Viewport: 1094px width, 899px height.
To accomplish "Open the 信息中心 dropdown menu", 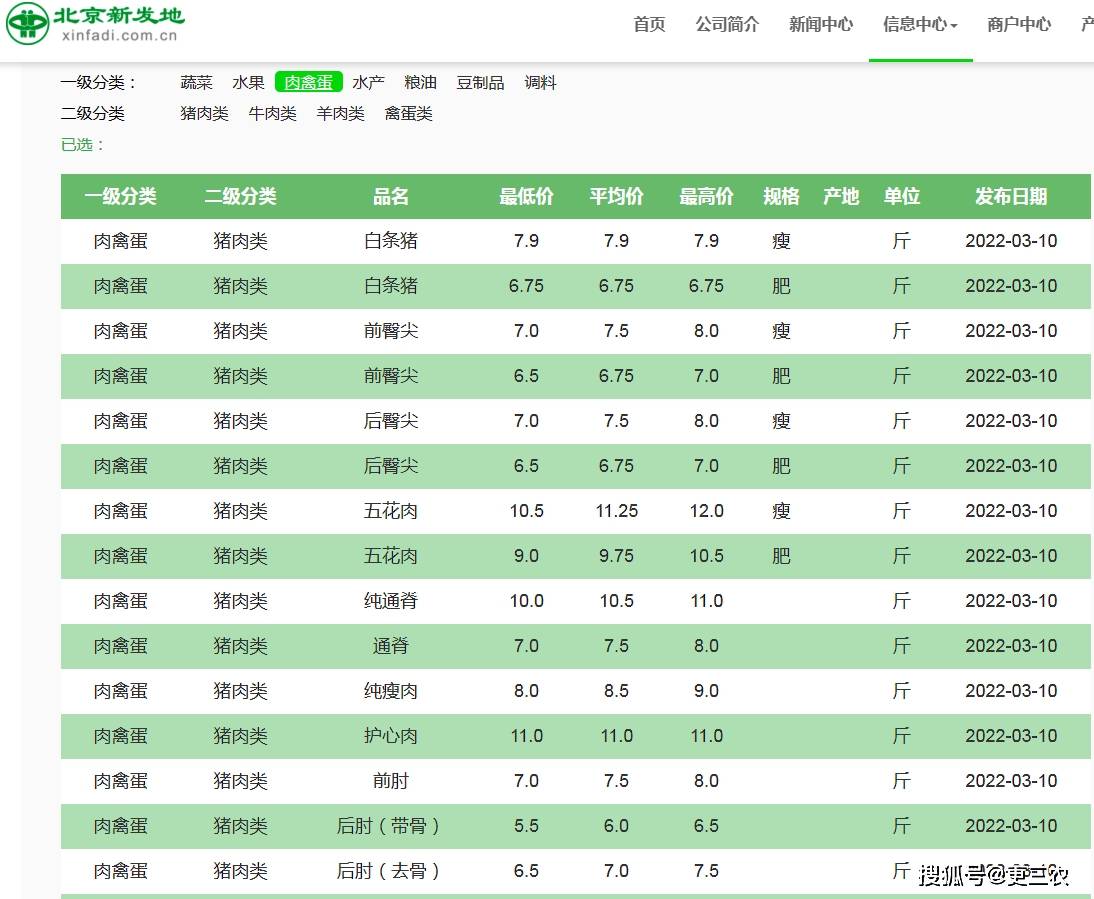I will pyautogui.click(x=914, y=24).
